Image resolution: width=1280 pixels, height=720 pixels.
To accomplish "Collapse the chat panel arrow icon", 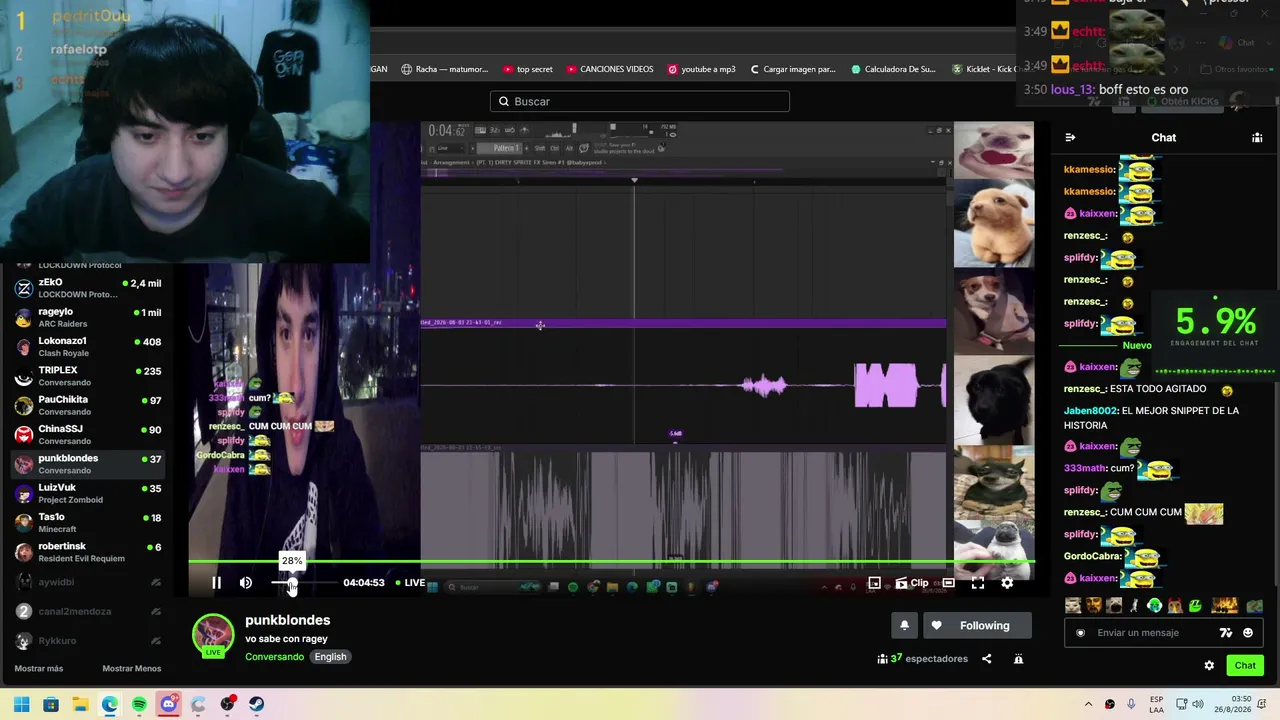I will pyautogui.click(x=1070, y=138).
